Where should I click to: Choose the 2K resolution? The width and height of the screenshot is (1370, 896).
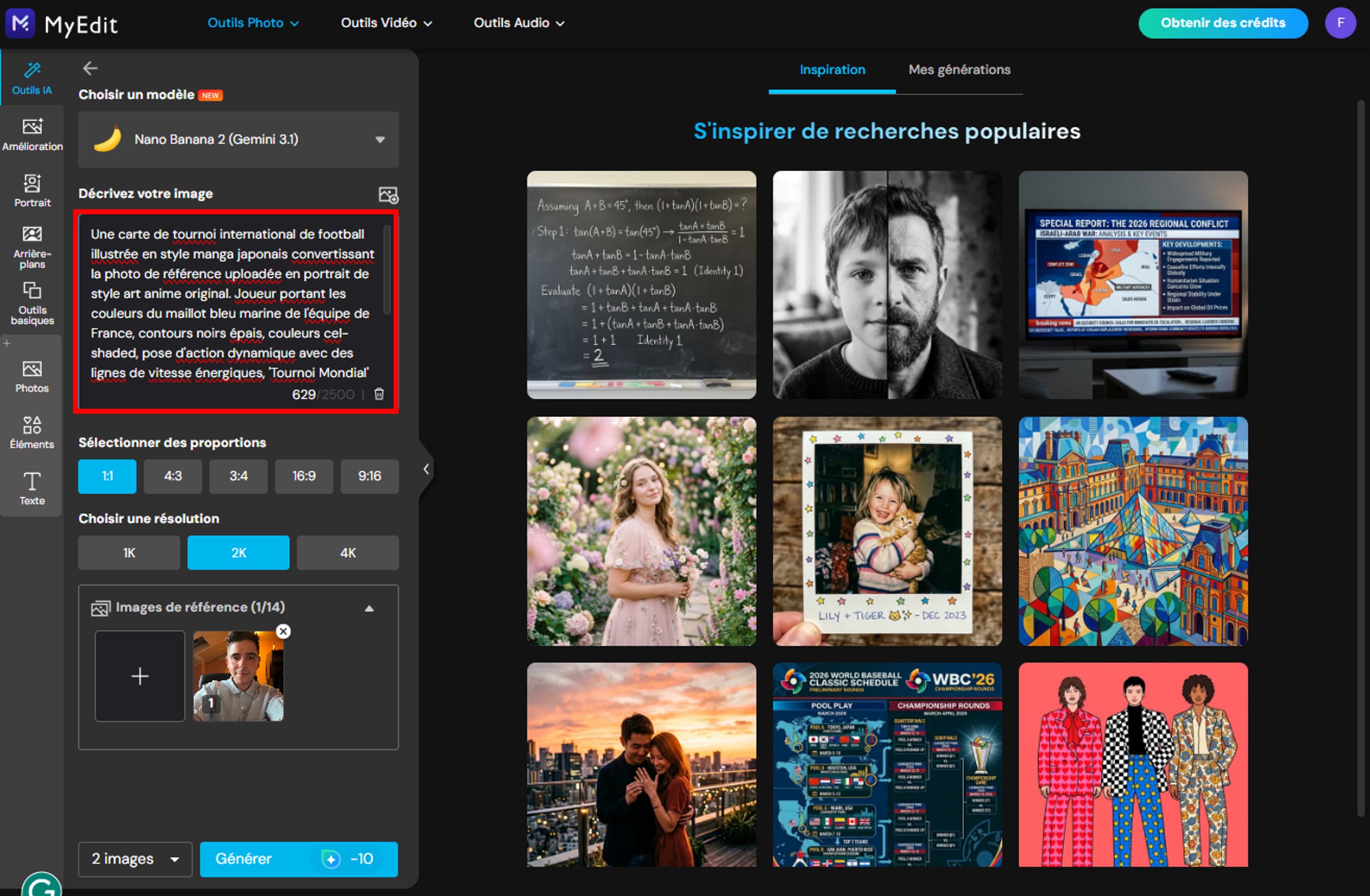(238, 553)
